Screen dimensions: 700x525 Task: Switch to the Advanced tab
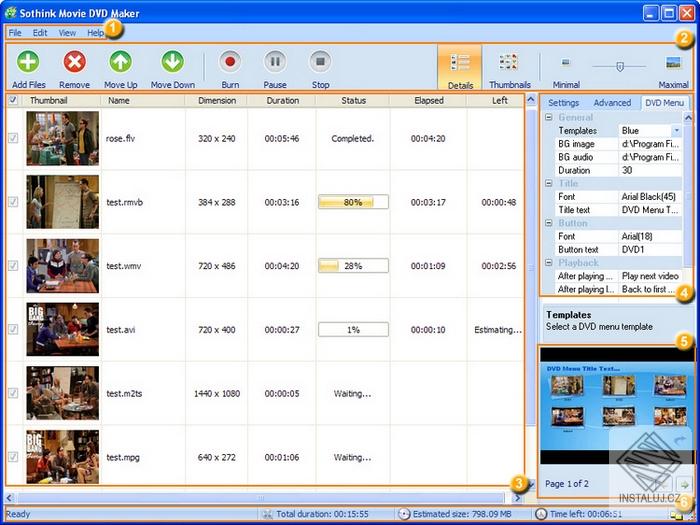(x=612, y=102)
